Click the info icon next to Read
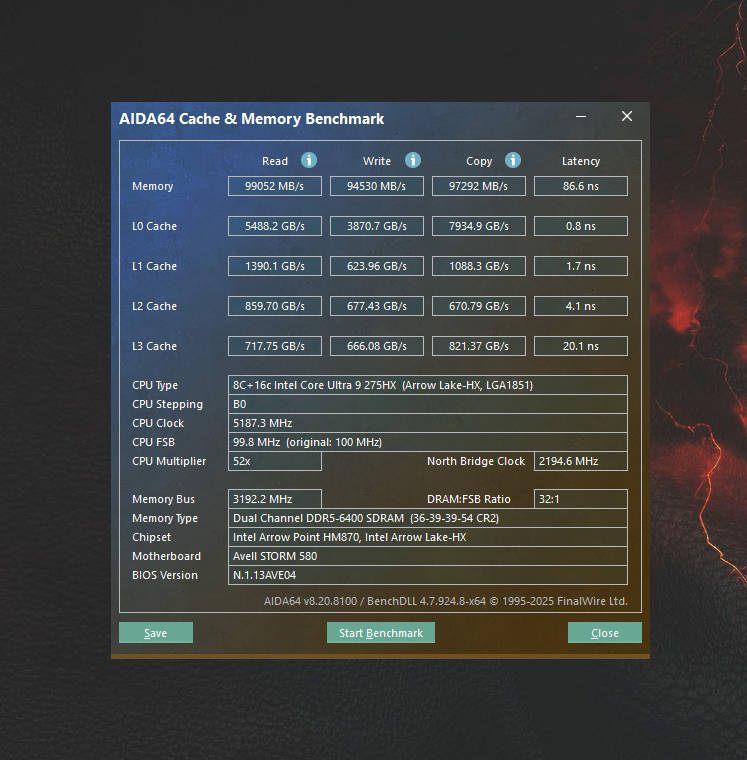Viewport: 747px width, 760px height. point(309,160)
